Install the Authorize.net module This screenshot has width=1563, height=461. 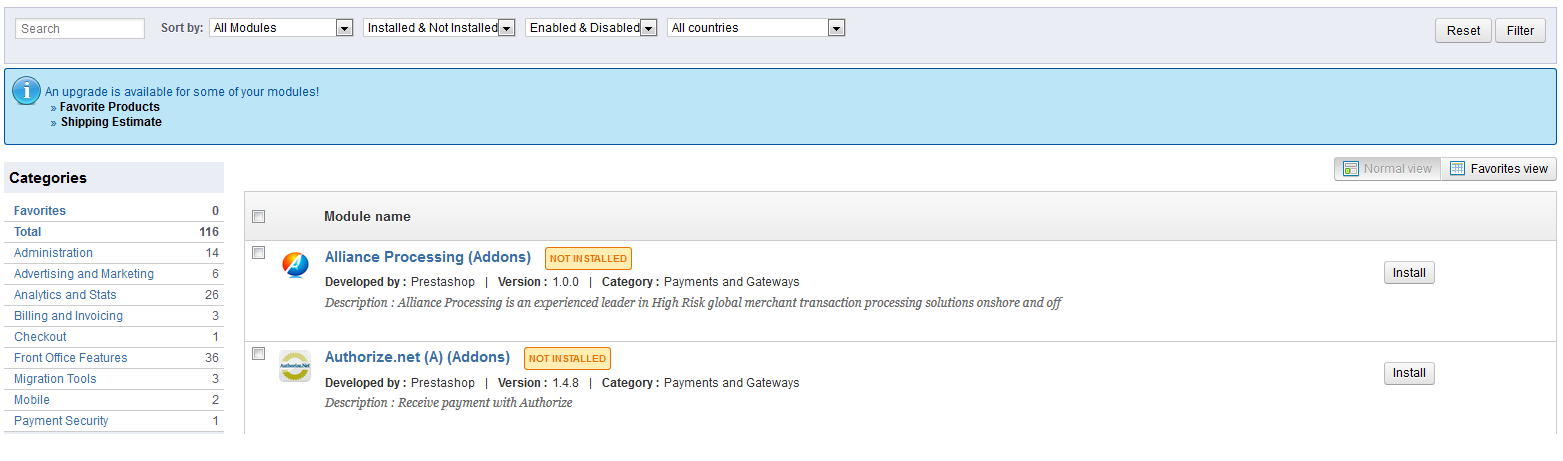[1409, 373]
